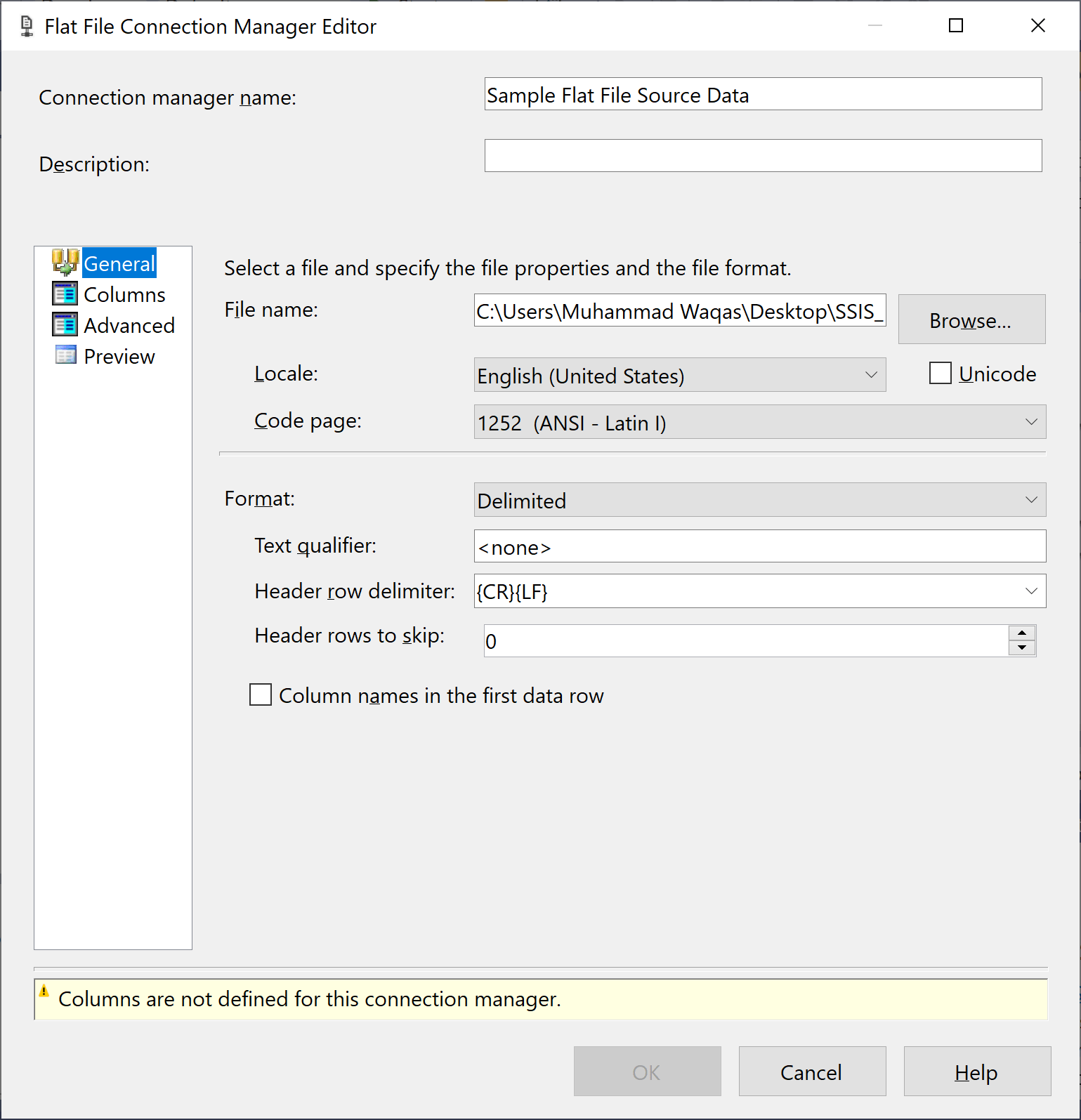Click the Cancel button
The image size is (1081, 1120).
tap(813, 1072)
